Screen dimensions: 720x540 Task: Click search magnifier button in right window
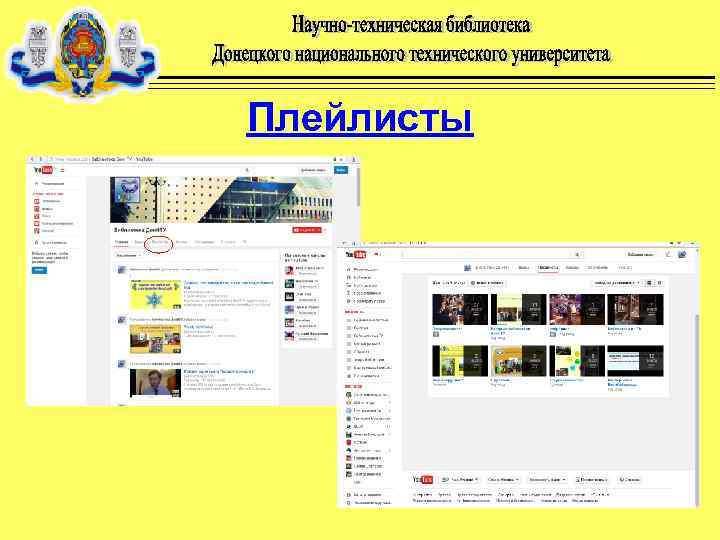(x=577, y=254)
